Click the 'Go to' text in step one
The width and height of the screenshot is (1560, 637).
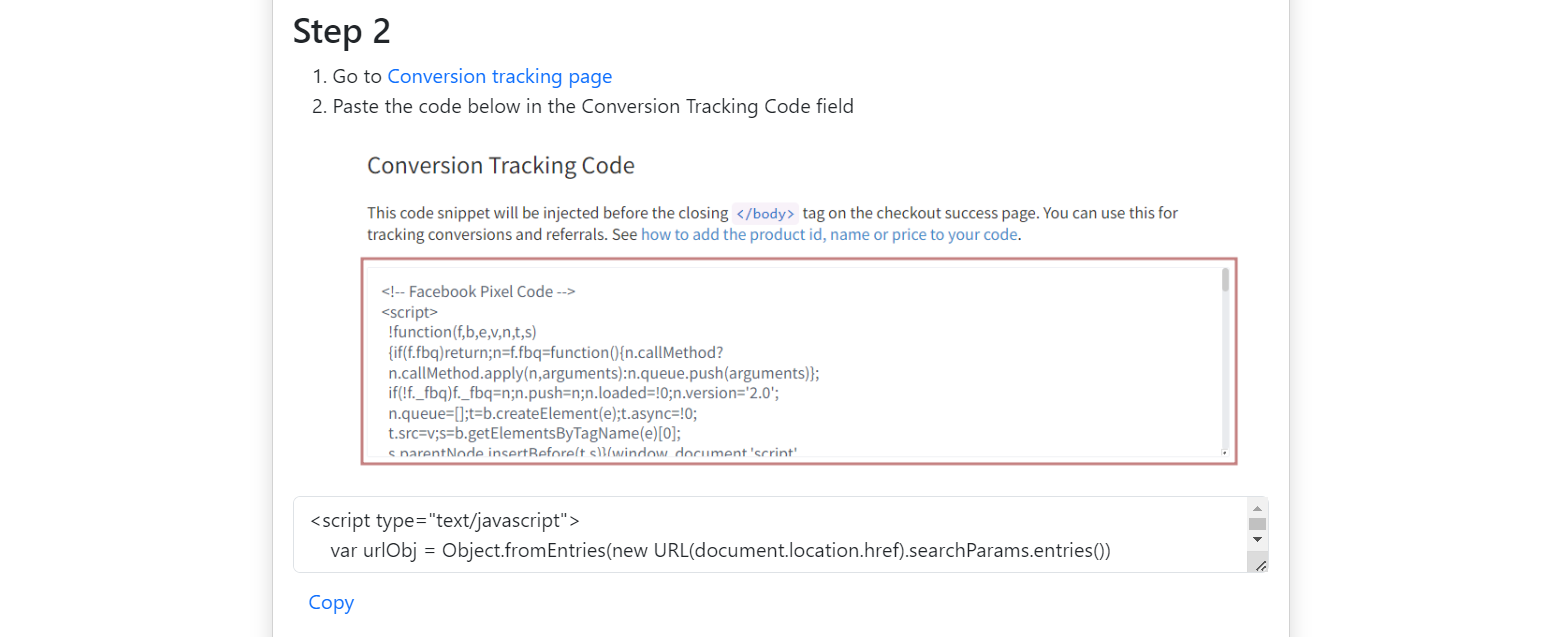pyautogui.click(x=357, y=76)
